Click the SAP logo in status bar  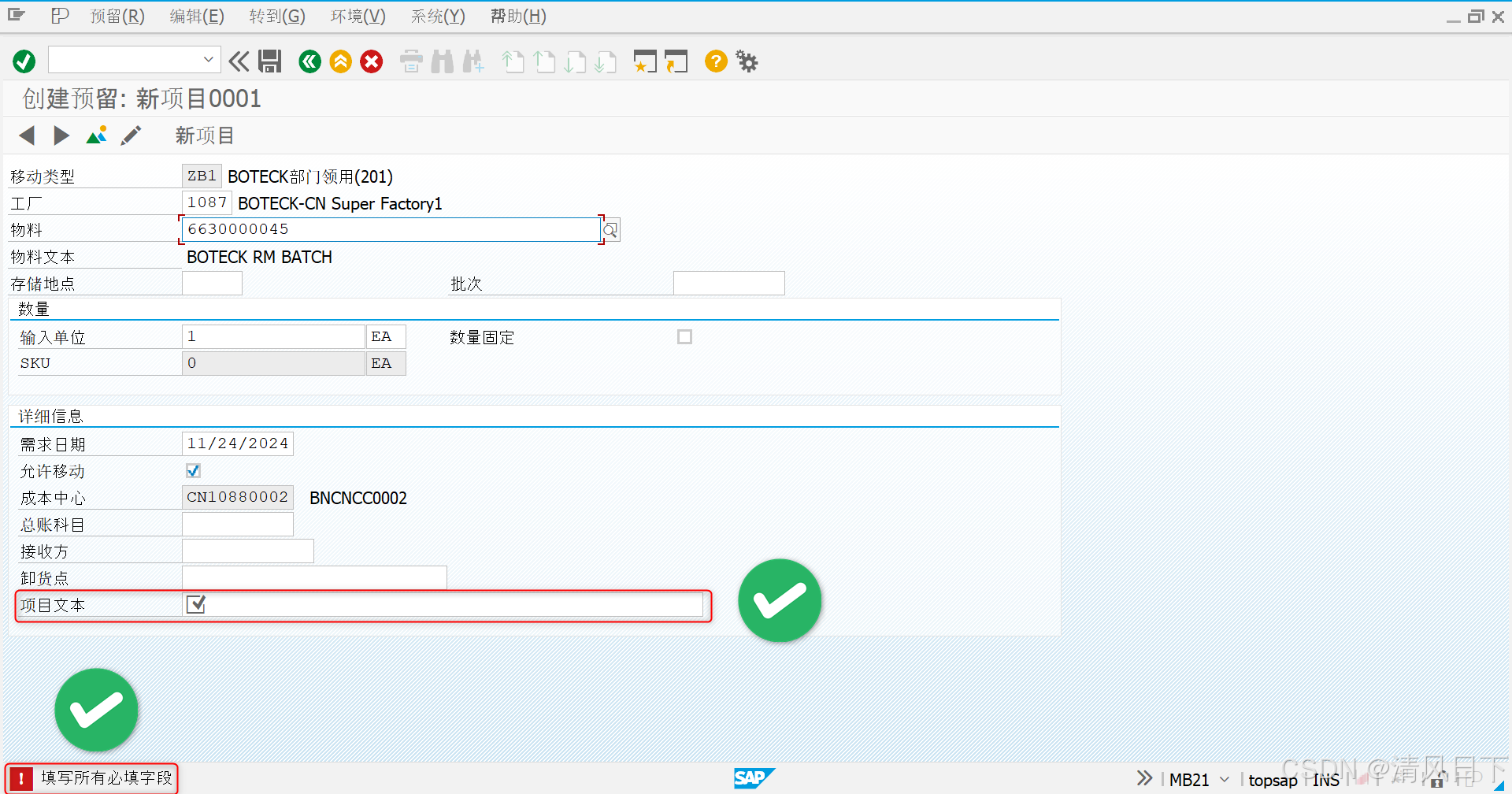coord(754,778)
